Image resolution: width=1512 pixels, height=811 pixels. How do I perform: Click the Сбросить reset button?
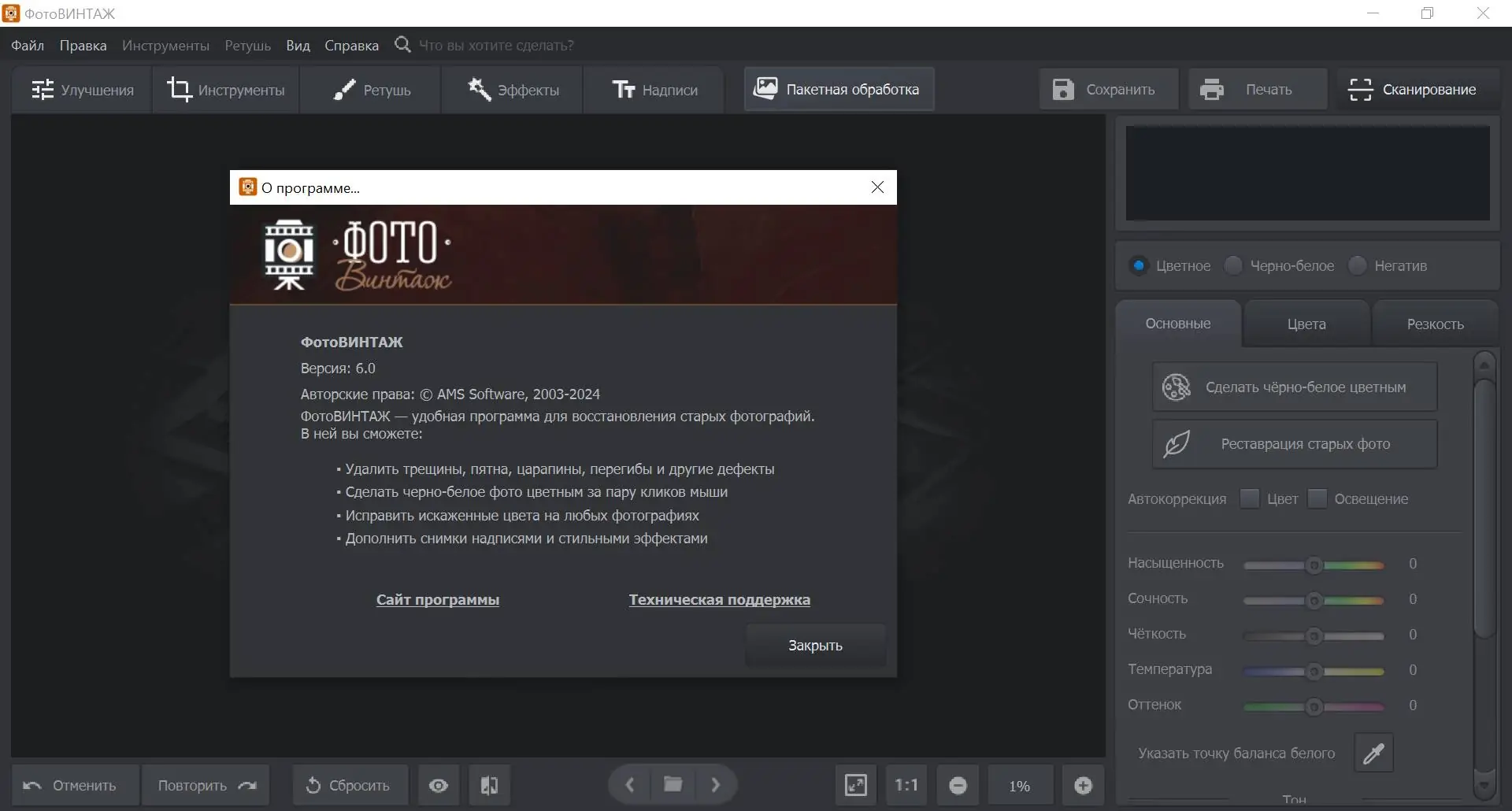point(350,786)
